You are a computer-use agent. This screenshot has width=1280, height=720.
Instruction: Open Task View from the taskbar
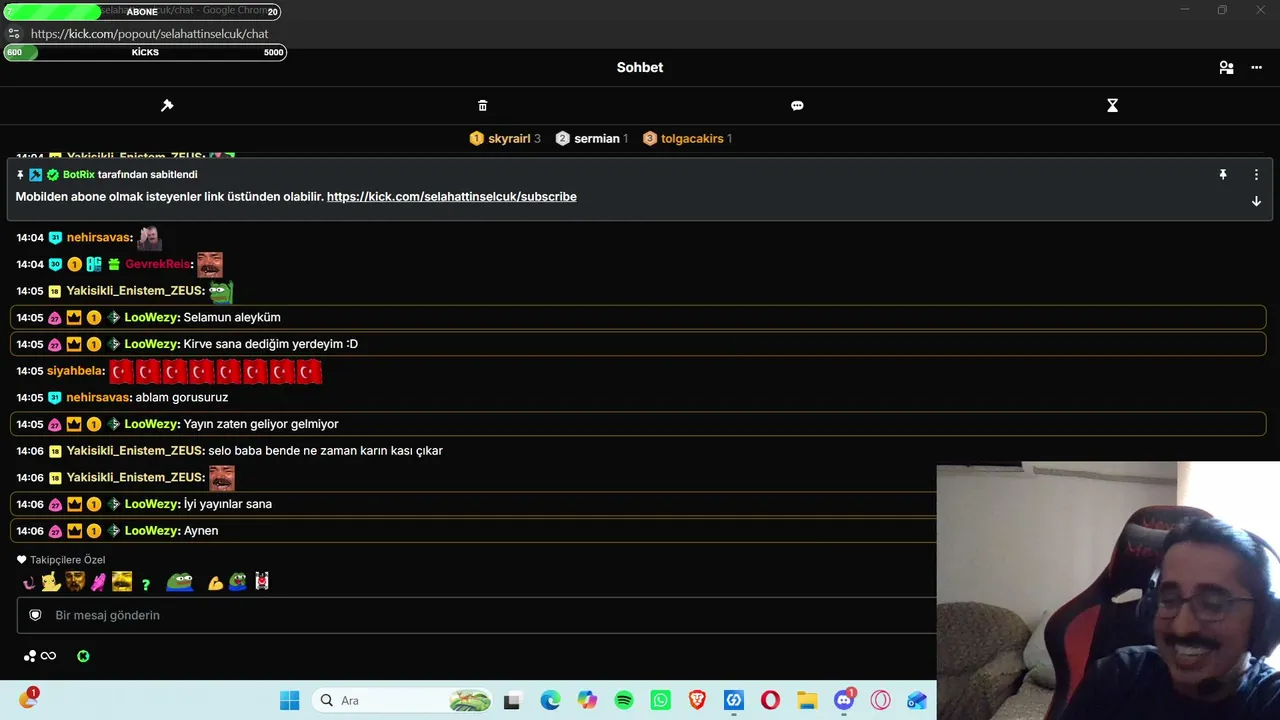[512, 701]
